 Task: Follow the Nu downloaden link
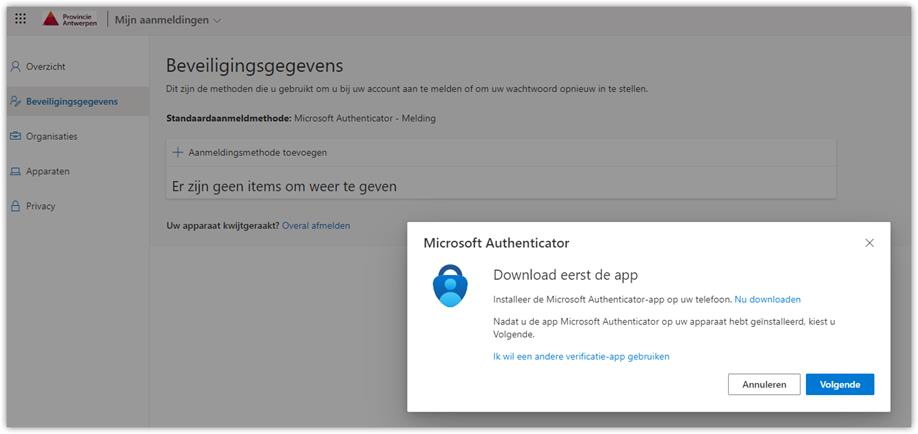[767, 299]
